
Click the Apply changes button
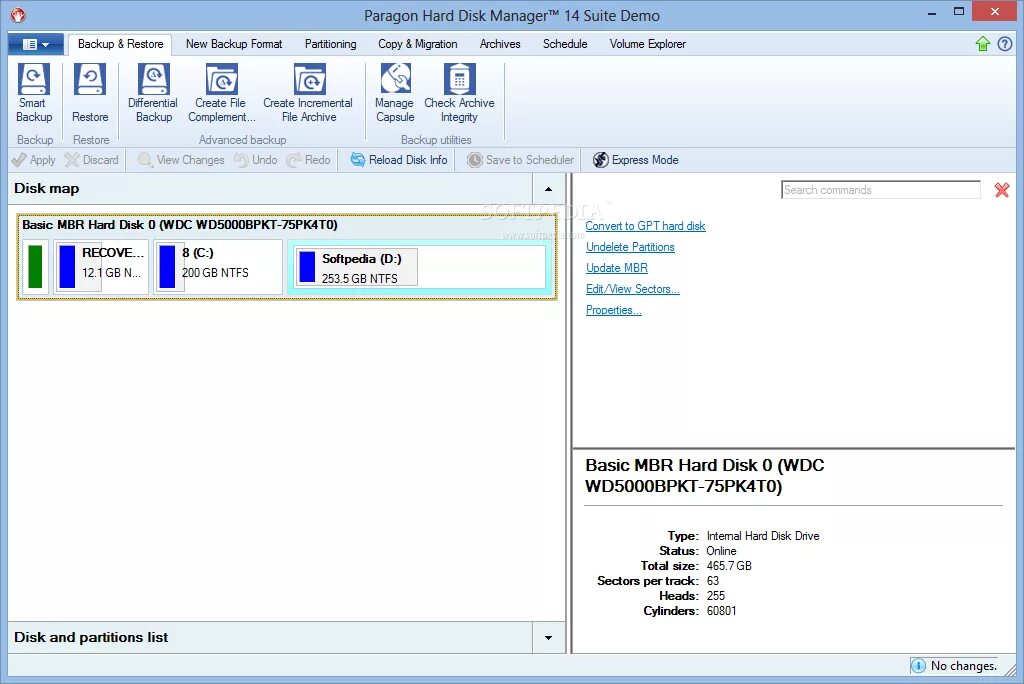pos(34,160)
